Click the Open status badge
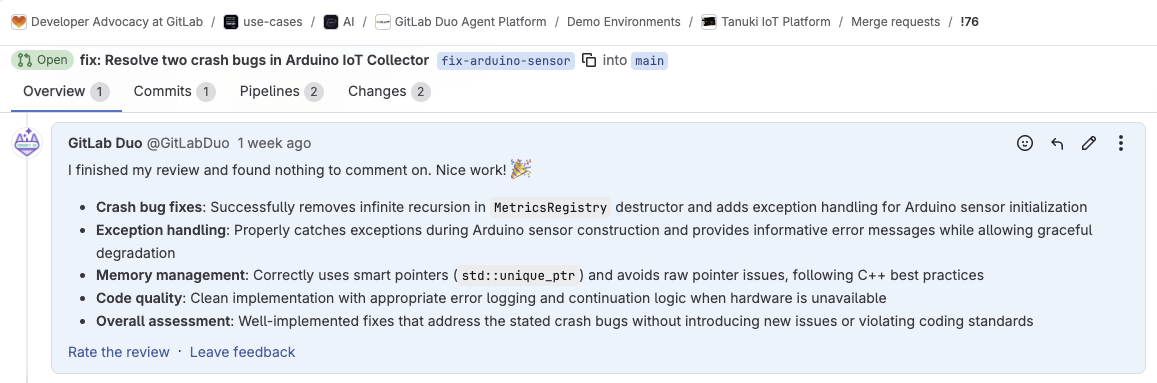Viewport: 1157px width, 383px height. click(43, 60)
